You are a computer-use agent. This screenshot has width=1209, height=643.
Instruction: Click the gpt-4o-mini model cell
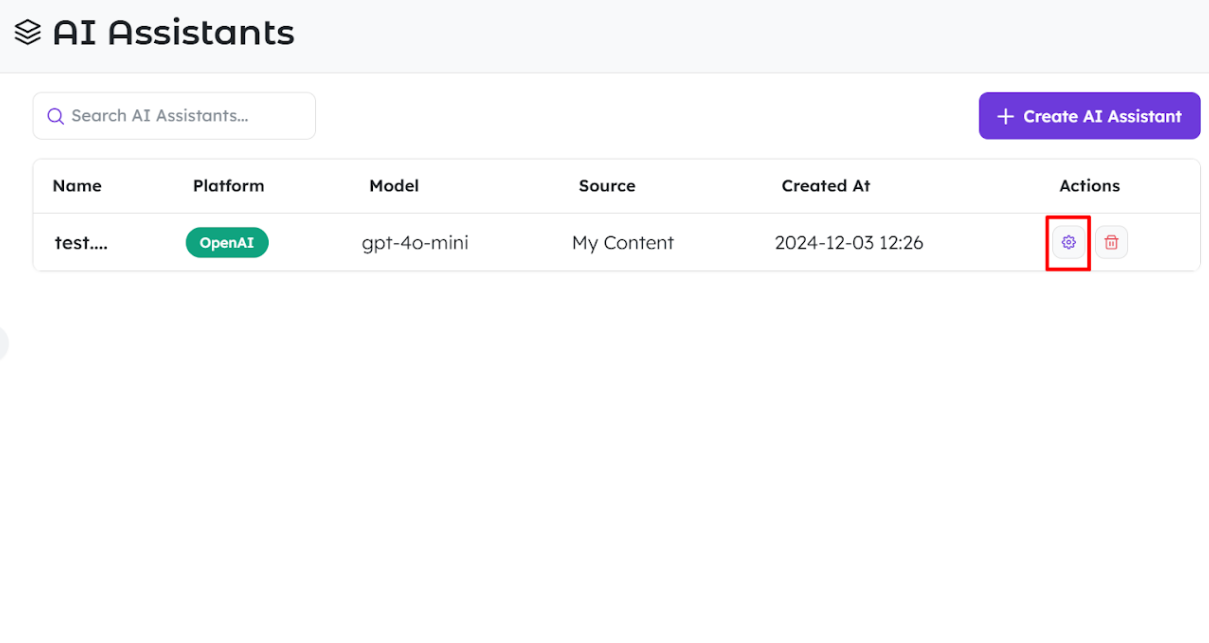(415, 242)
